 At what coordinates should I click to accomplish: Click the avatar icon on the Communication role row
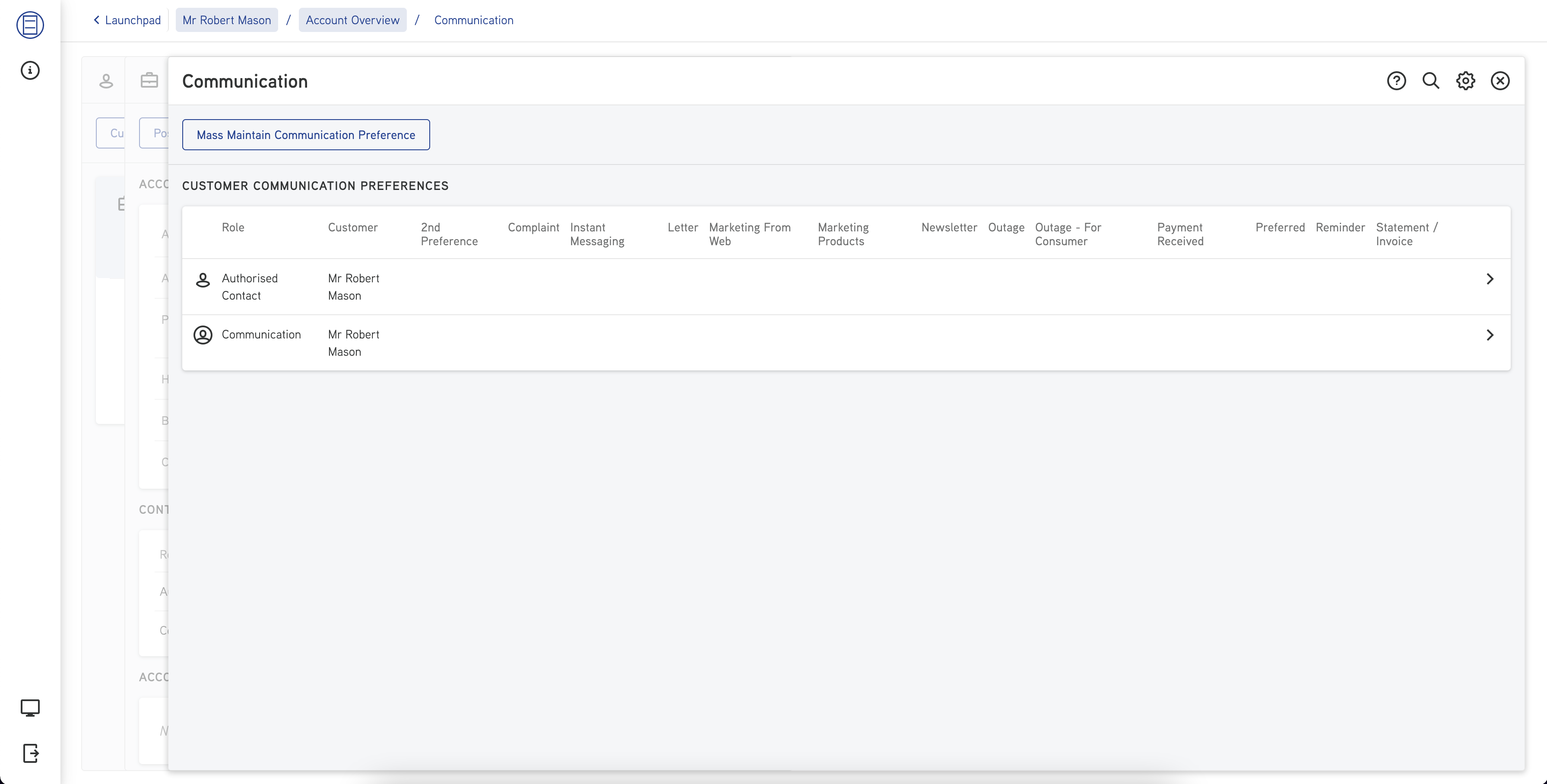pos(202,335)
